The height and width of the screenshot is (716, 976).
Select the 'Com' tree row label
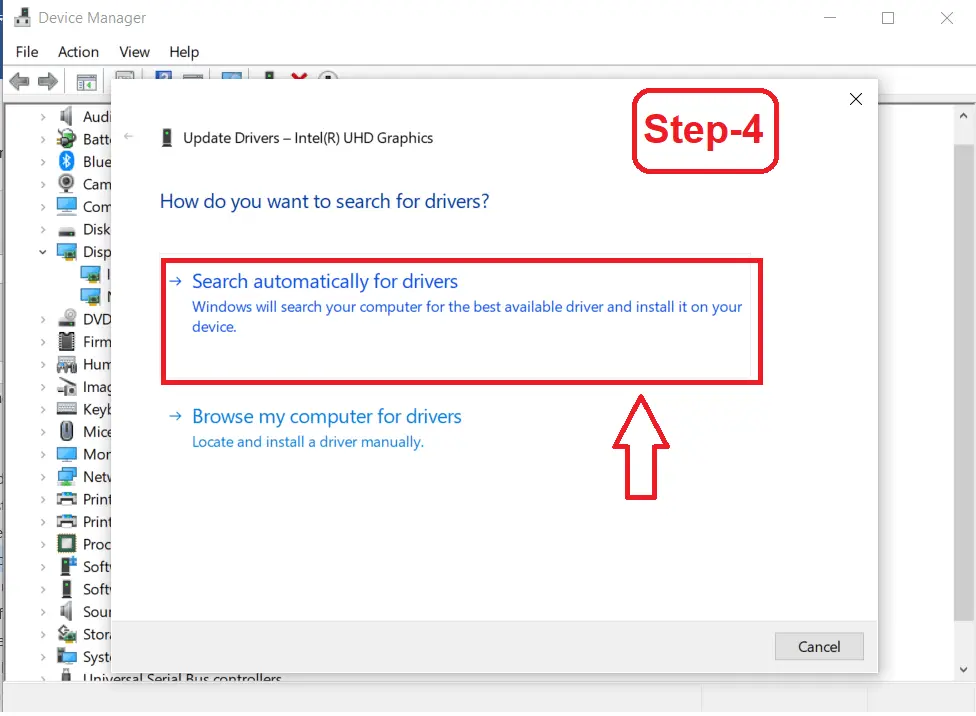click(x=96, y=207)
